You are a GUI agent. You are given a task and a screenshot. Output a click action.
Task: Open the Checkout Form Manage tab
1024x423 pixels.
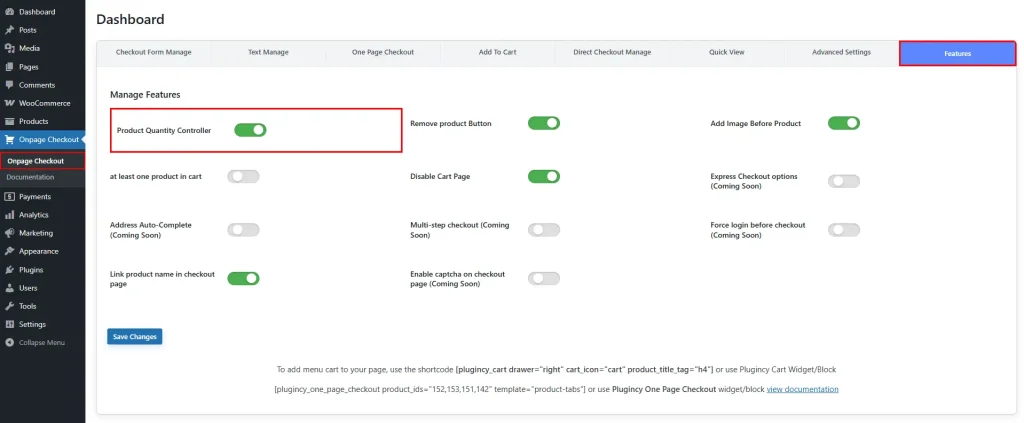[x=153, y=52]
